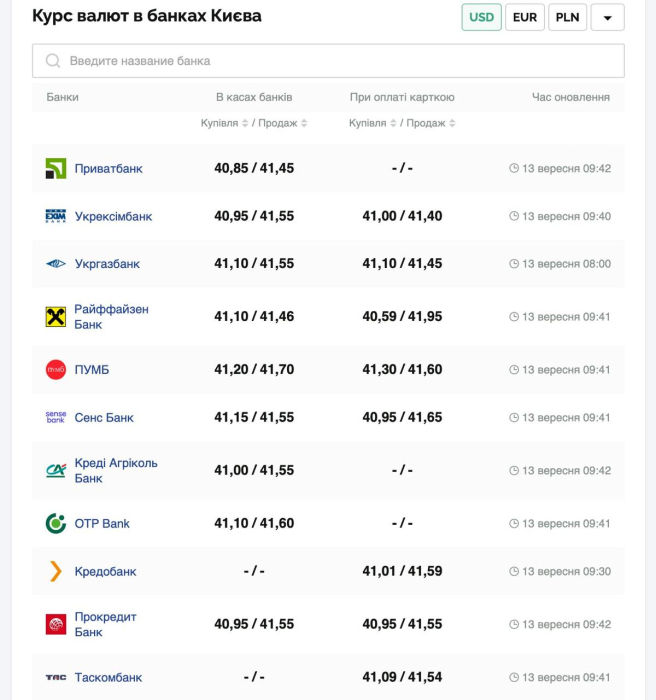Image resolution: width=656 pixels, height=700 pixels.
Task: Open the more currencies dropdown arrow
Action: click(x=607, y=17)
